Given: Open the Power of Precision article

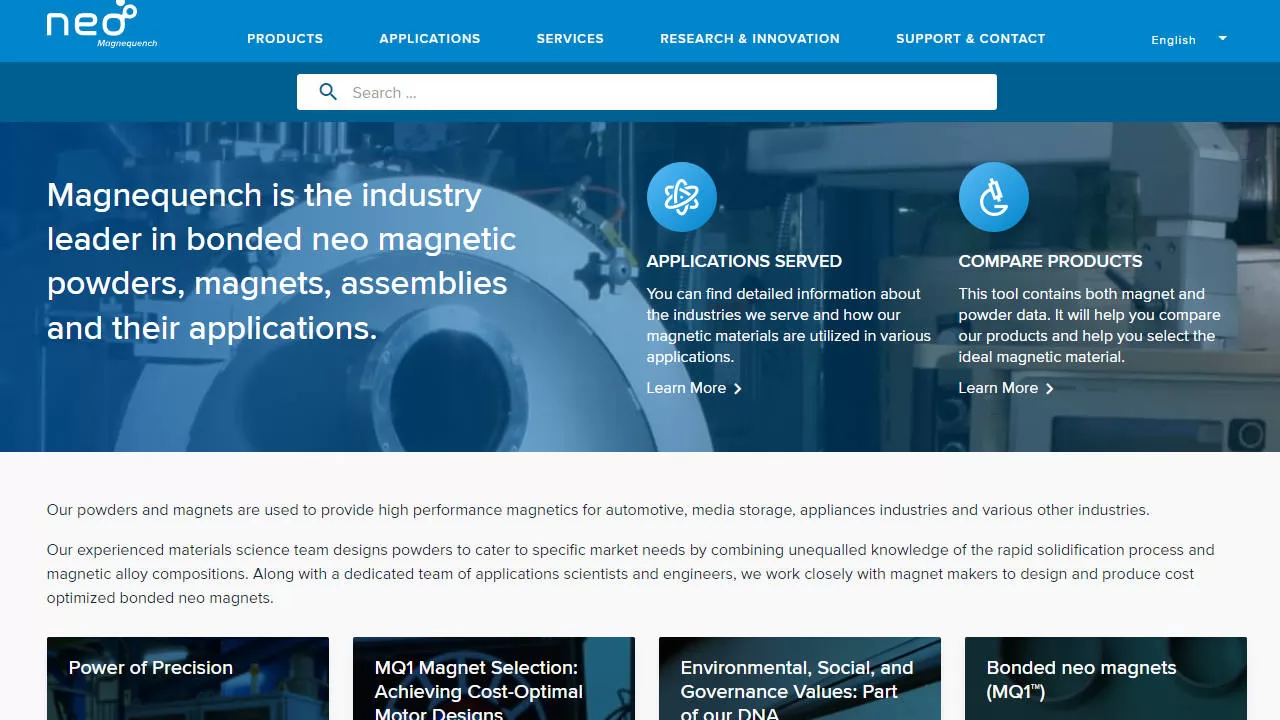Looking at the screenshot, I should (150, 668).
